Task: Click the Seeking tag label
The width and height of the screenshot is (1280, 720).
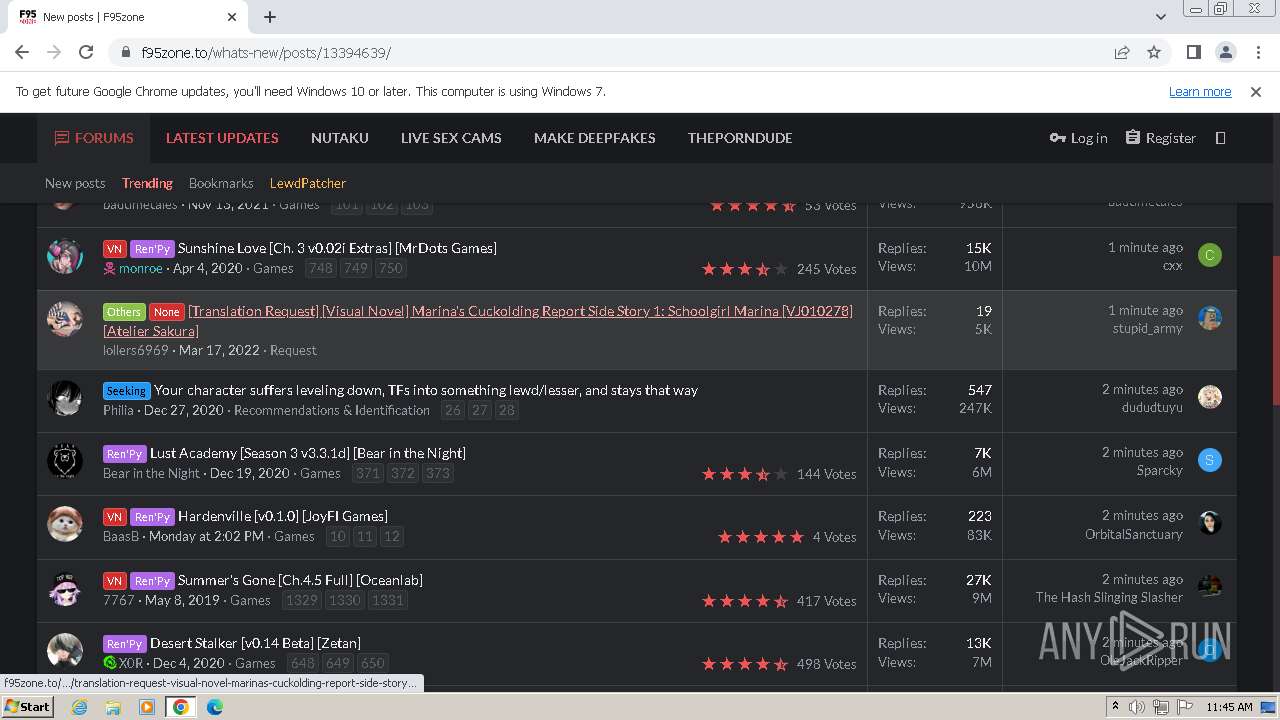Action: [x=126, y=390]
